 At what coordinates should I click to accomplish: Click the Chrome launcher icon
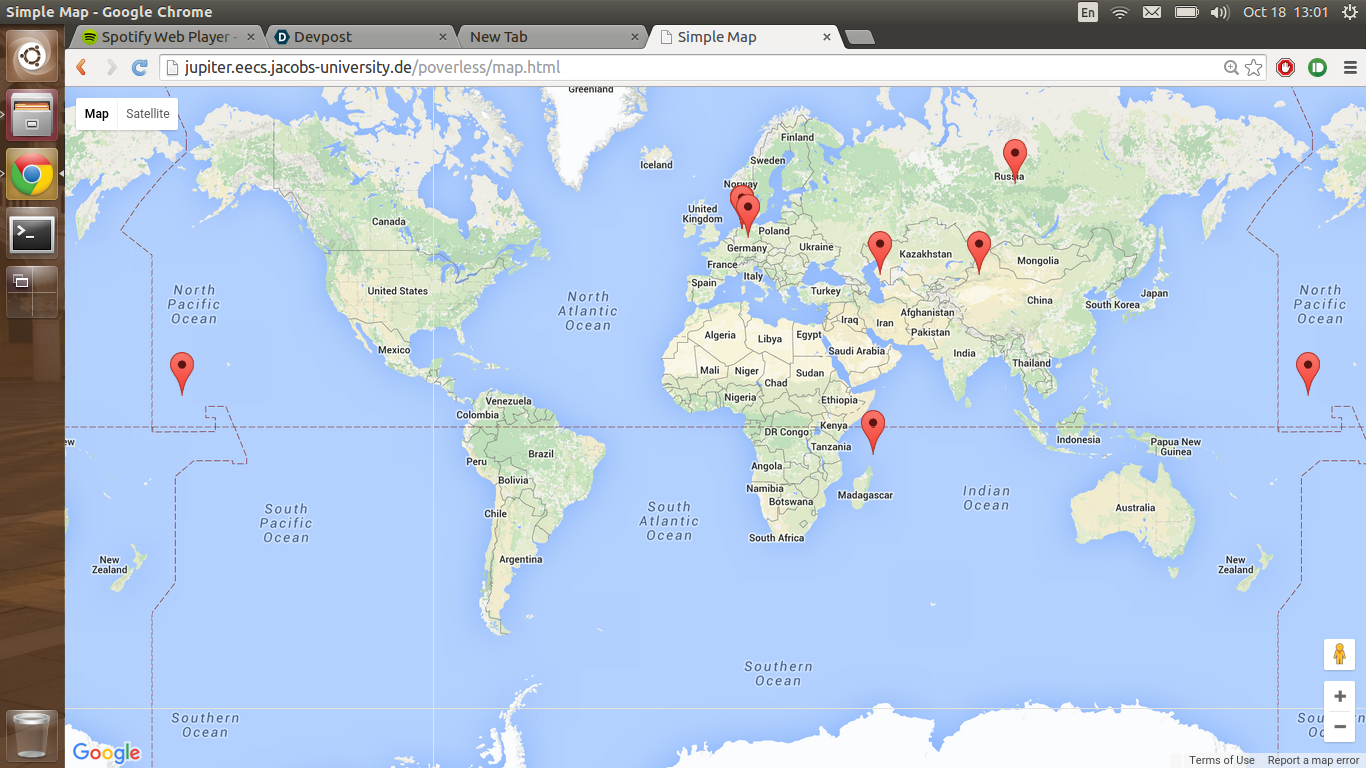pos(32,175)
